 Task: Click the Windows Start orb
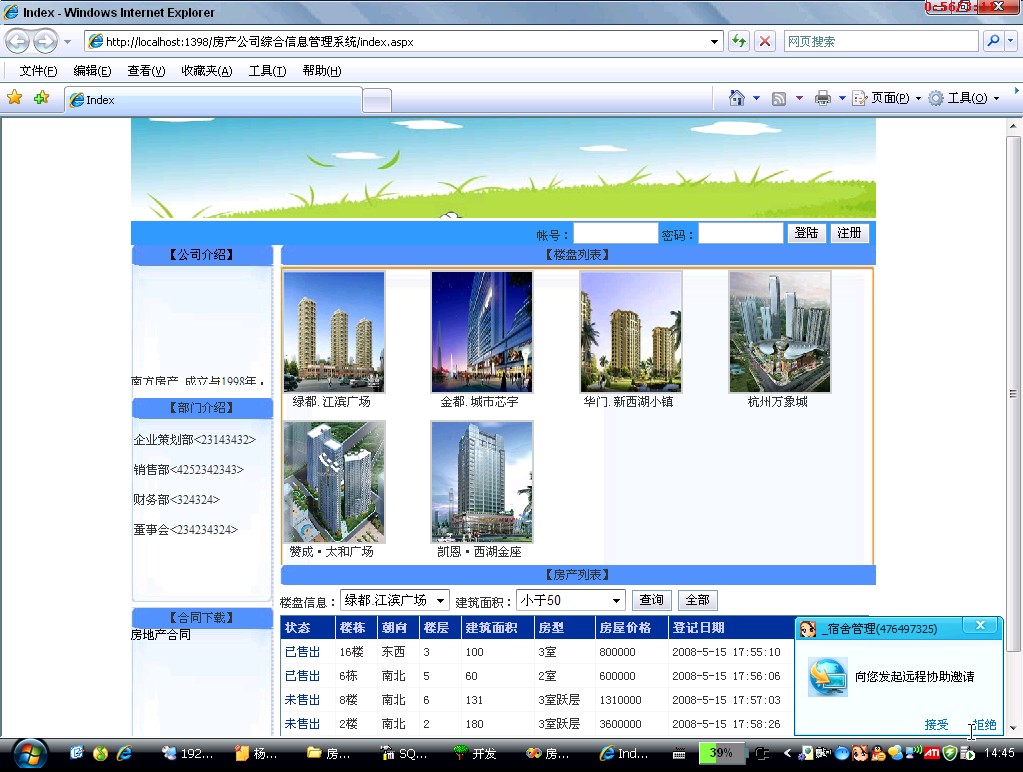(29, 755)
